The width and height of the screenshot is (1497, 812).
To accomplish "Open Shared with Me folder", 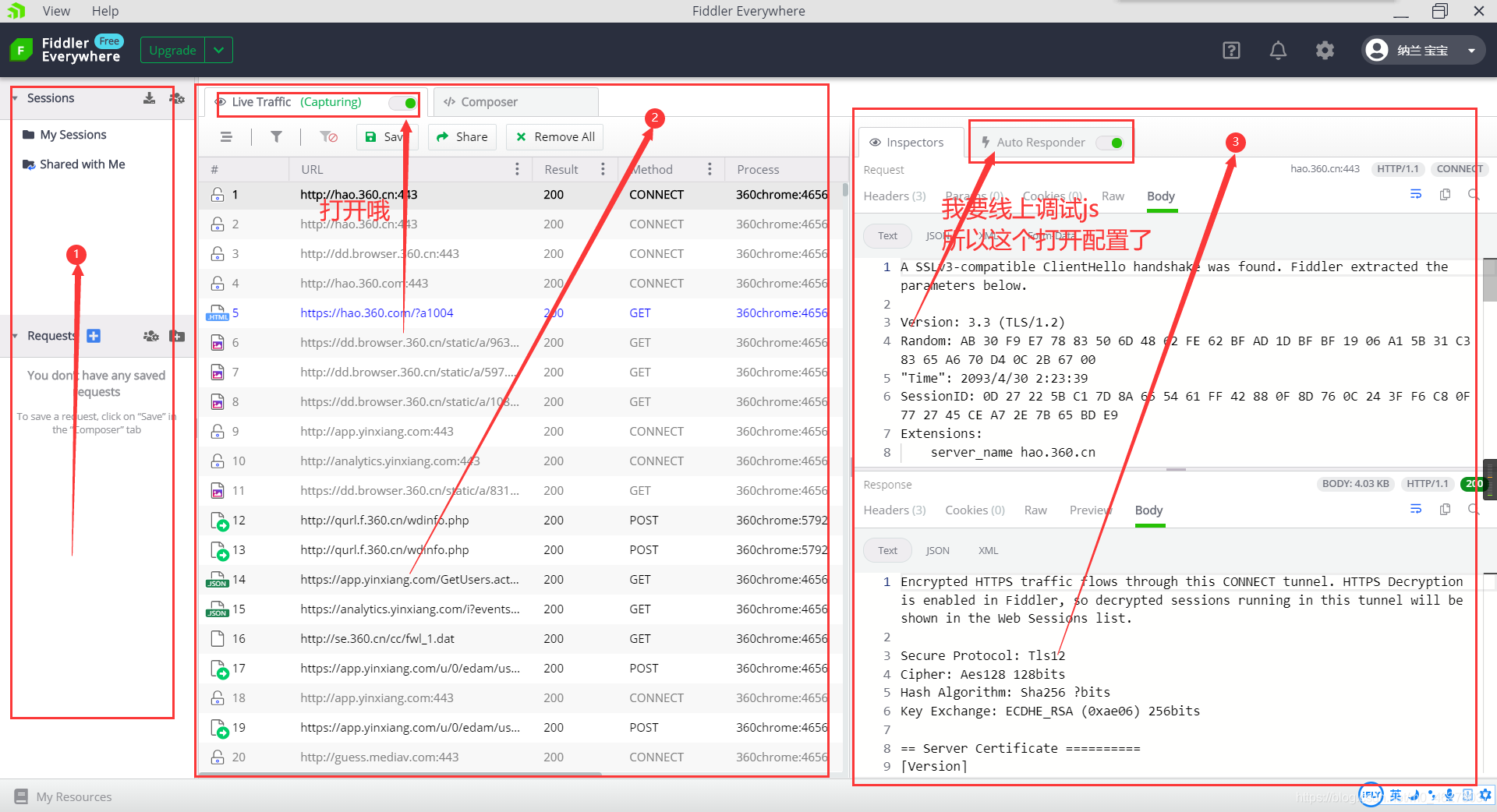I will pyautogui.click(x=74, y=164).
